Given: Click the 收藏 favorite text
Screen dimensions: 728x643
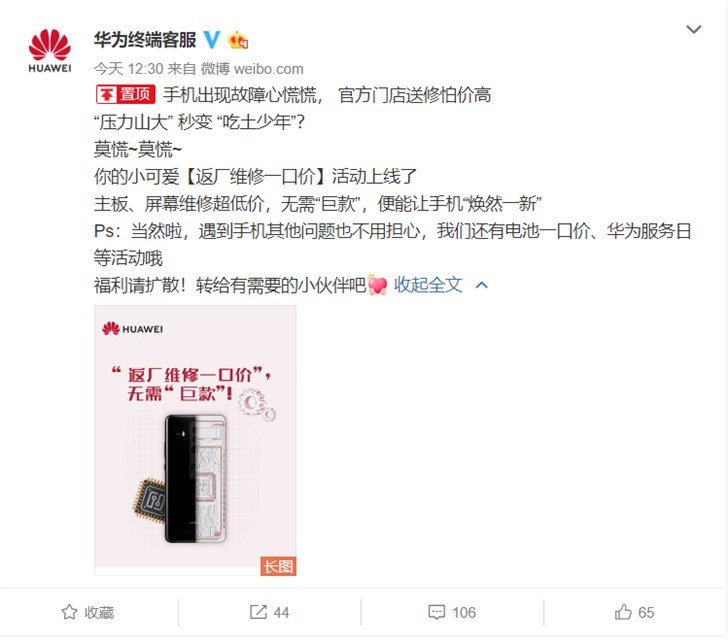Looking at the screenshot, I should tap(99, 612).
